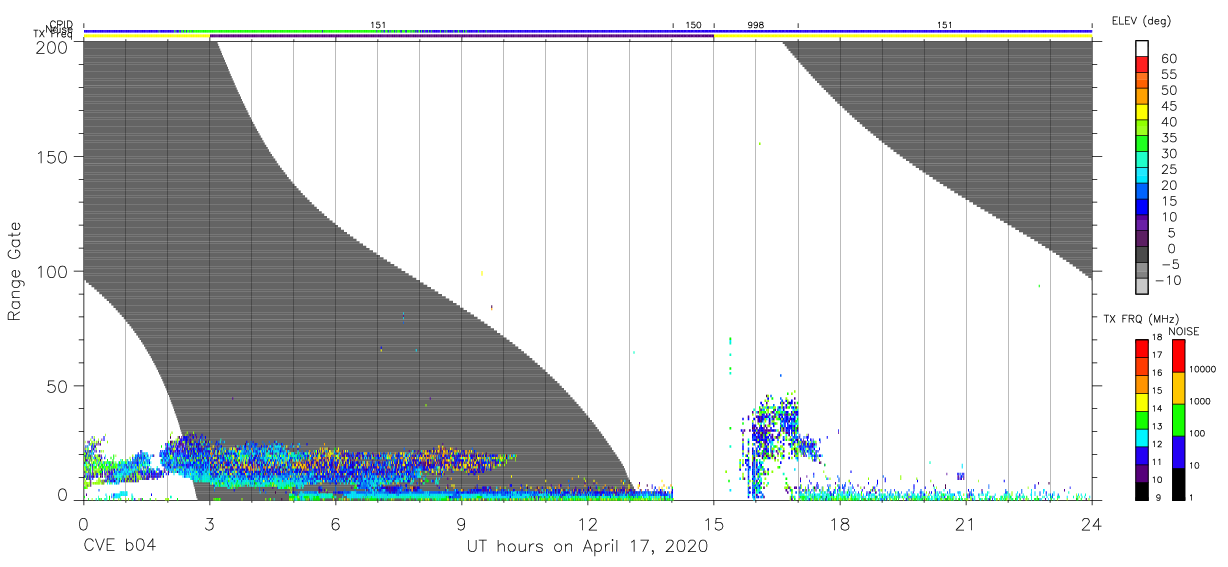The width and height of the screenshot is (1228, 567).
Task: Click hour 15 on the UT axis
Action: click(x=713, y=524)
